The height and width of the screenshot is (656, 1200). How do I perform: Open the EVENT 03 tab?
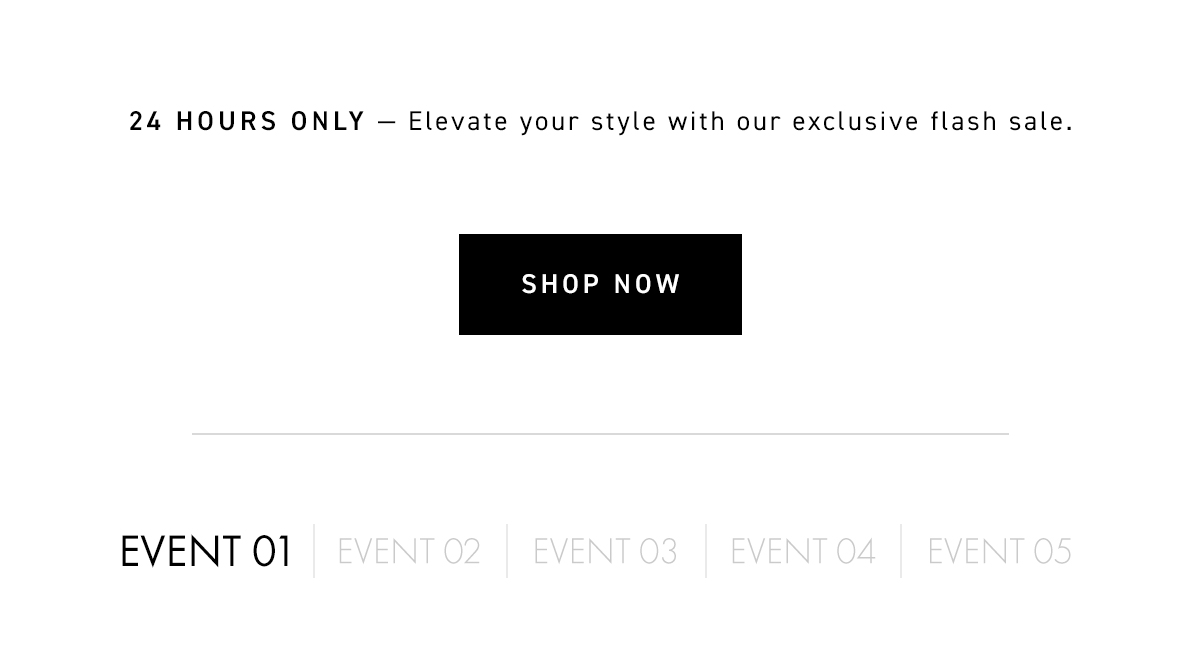tap(605, 551)
